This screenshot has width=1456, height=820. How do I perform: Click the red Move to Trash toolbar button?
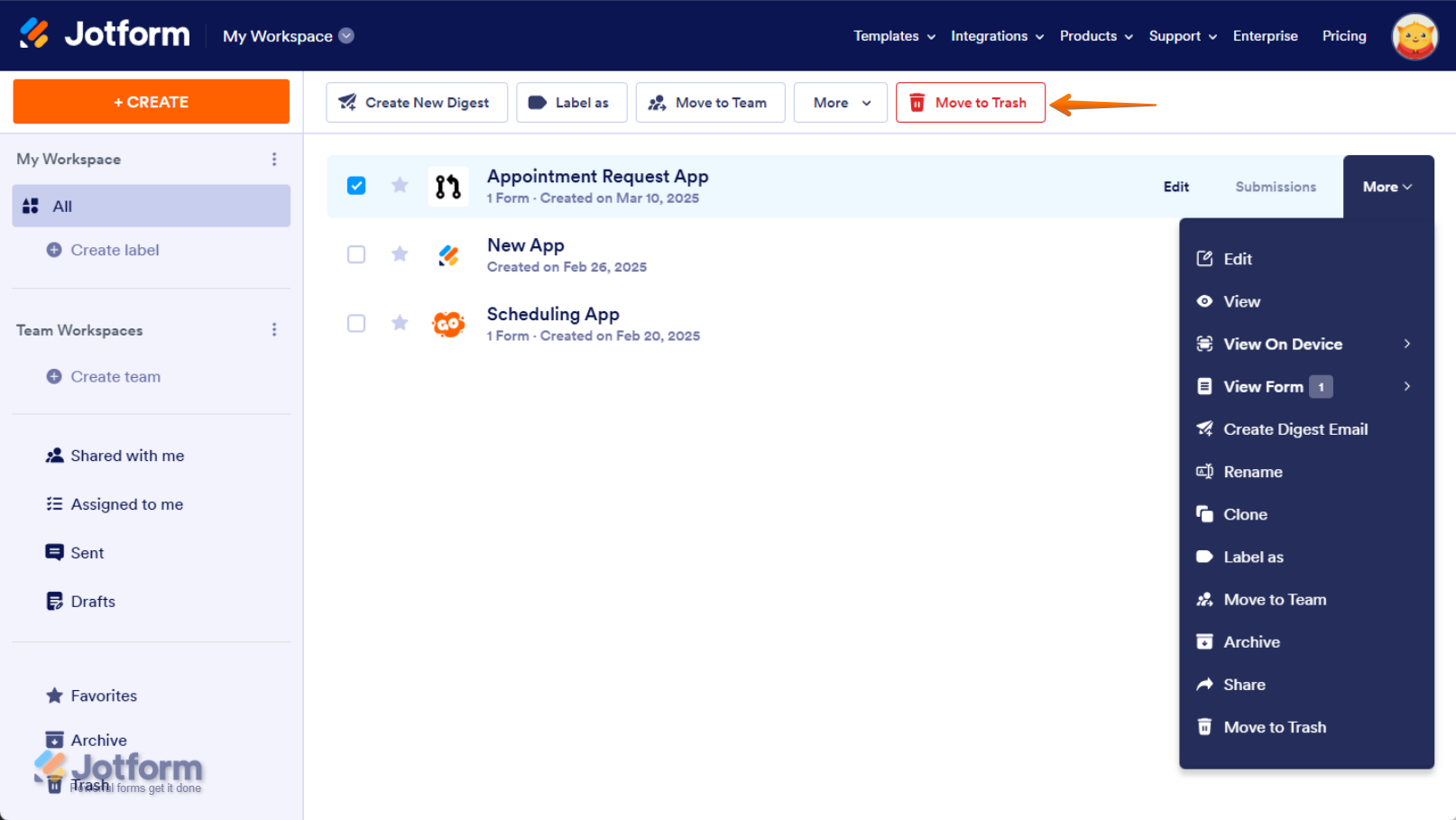970,103
